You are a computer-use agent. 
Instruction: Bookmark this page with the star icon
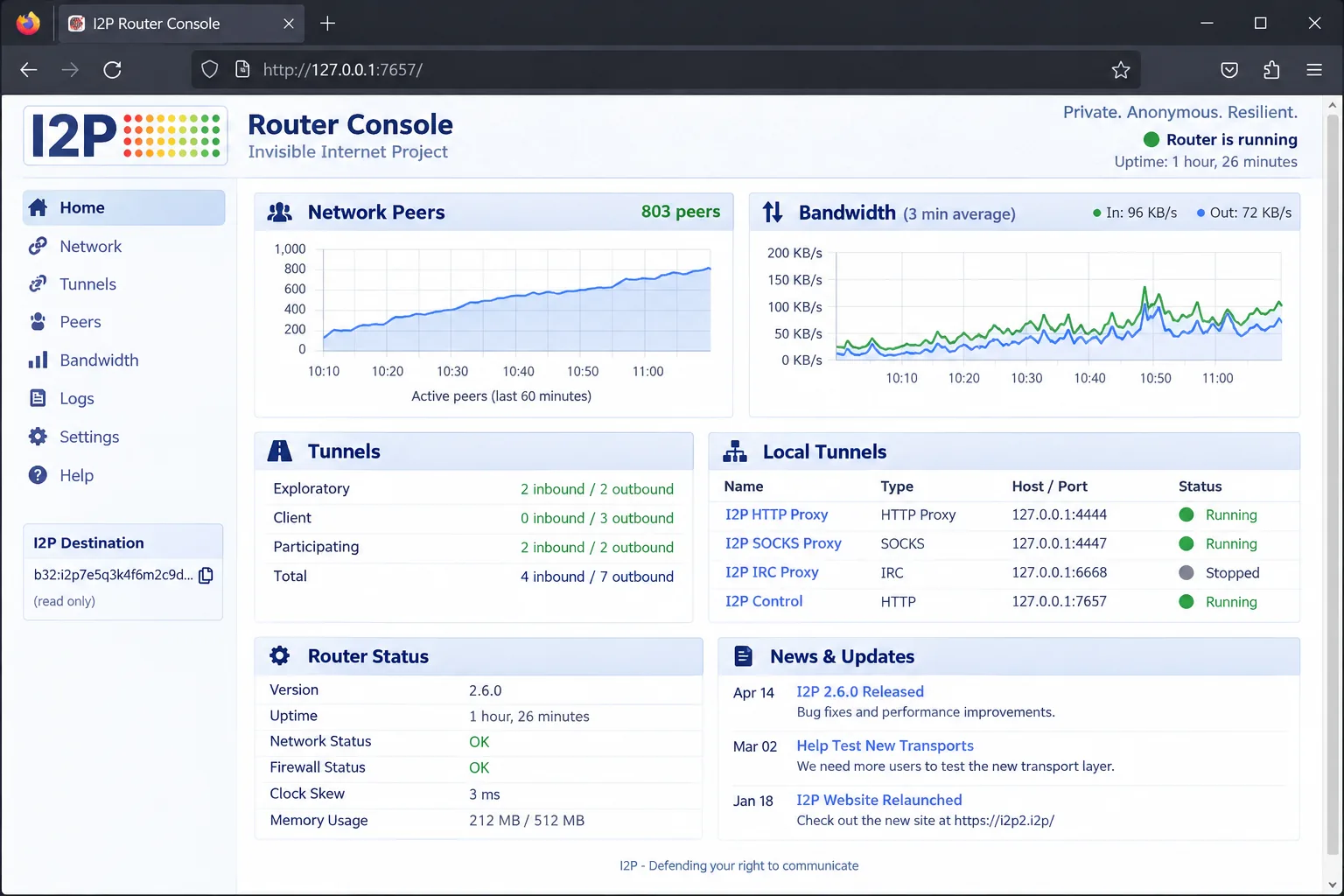pyautogui.click(x=1121, y=70)
